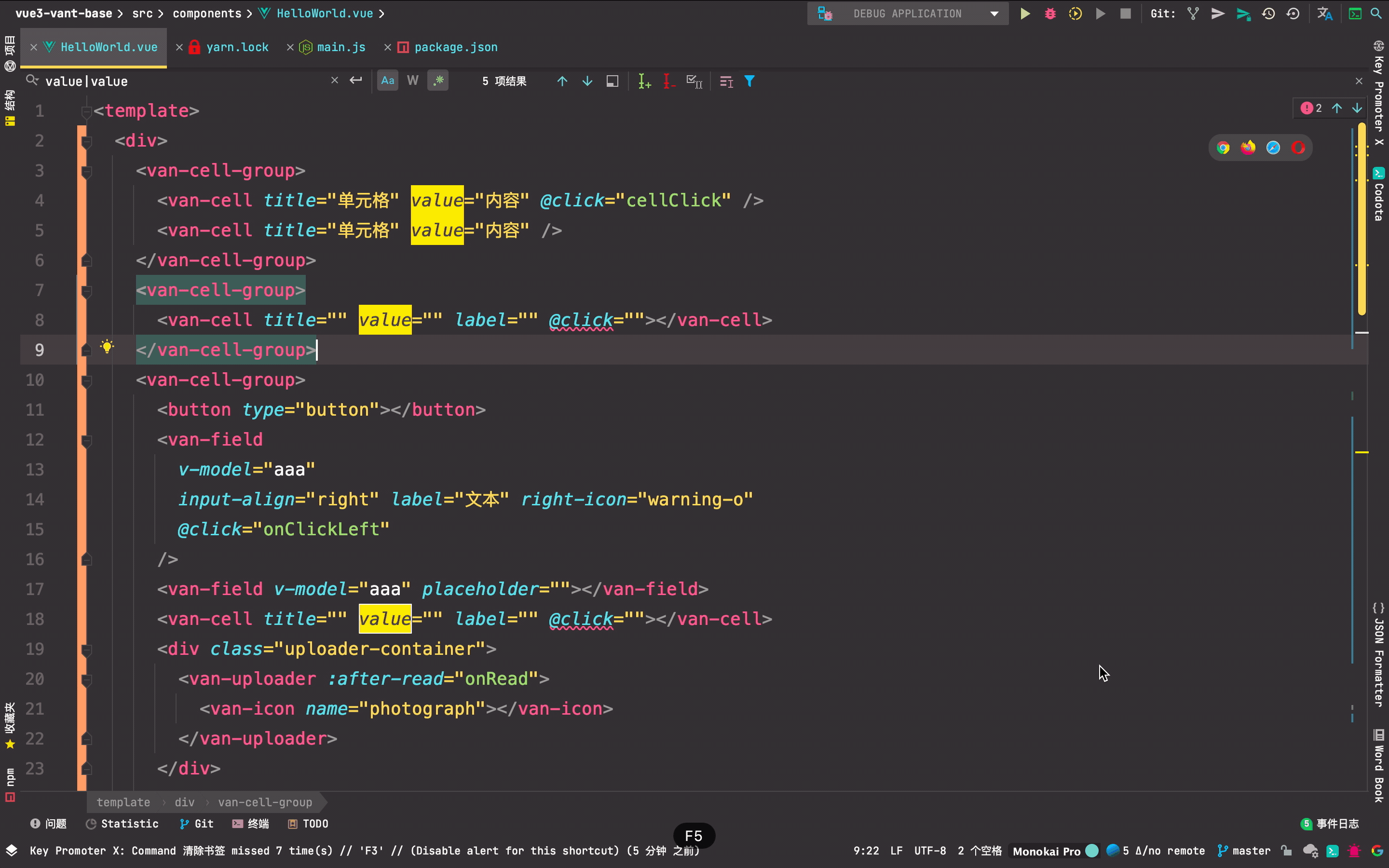Switch to the package.json tab
Viewport: 1389px width, 868px height.
[456, 47]
